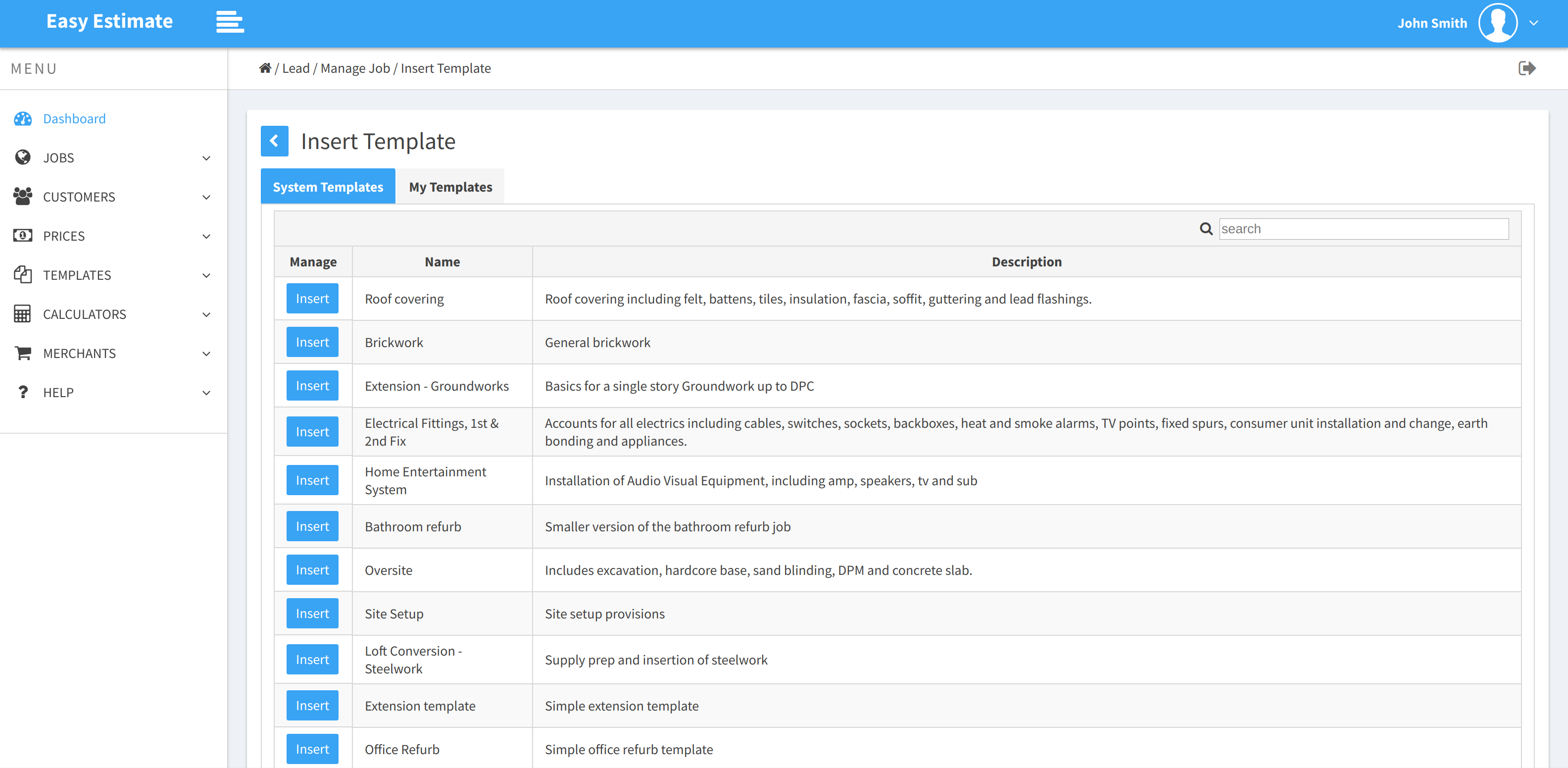Expand the CUSTOMERS menu chevron
Image resolution: width=1568 pixels, height=768 pixels.
(x=206, y=198)
